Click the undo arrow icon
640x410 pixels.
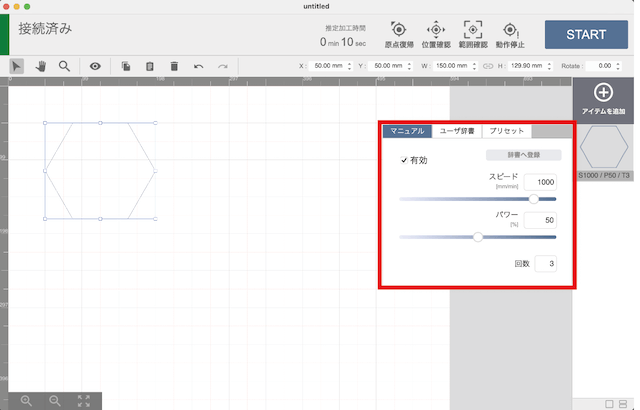click(199, 66)
